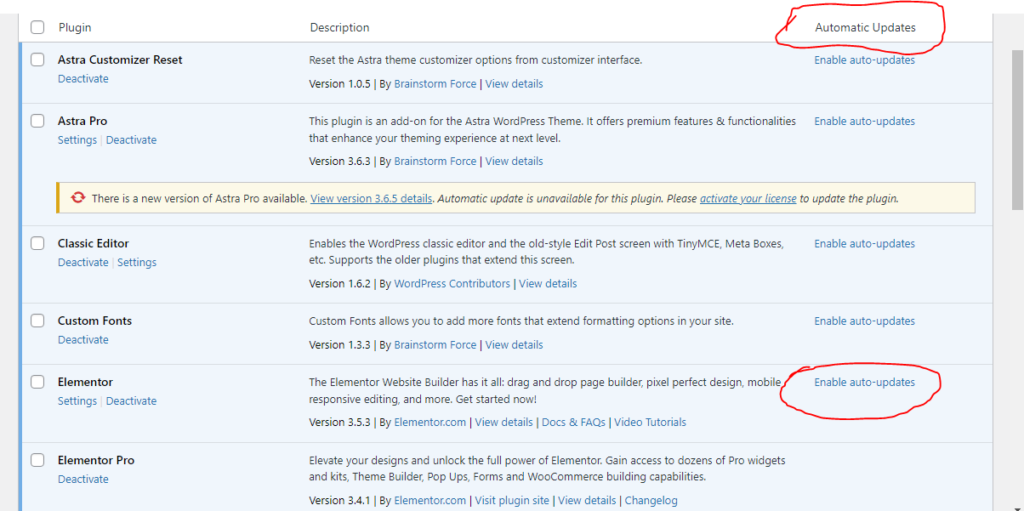This screenshot has width=1024, height=511.
Task: View details of Custom Fonts
Action: pyautogui.click(x=514, y=344)
